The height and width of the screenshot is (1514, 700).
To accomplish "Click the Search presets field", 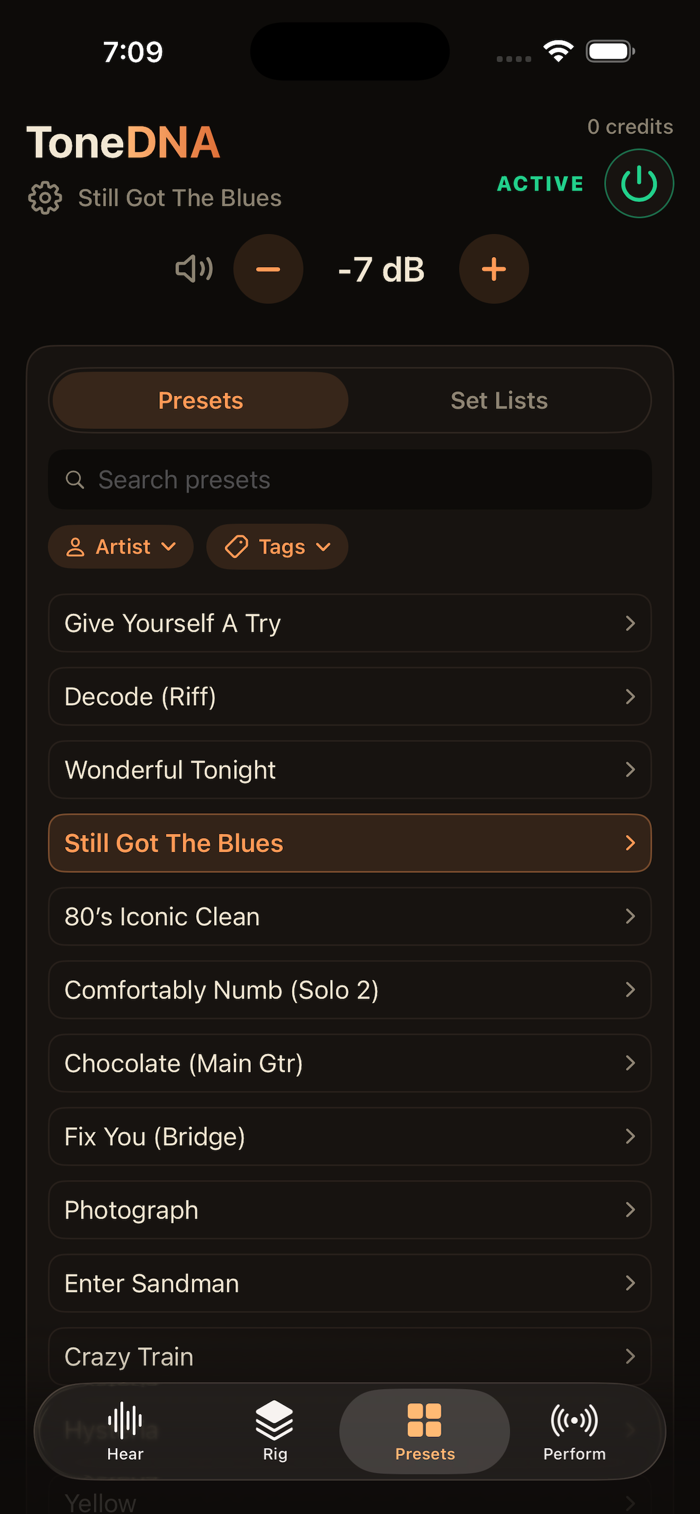I will tap(350, 480).
